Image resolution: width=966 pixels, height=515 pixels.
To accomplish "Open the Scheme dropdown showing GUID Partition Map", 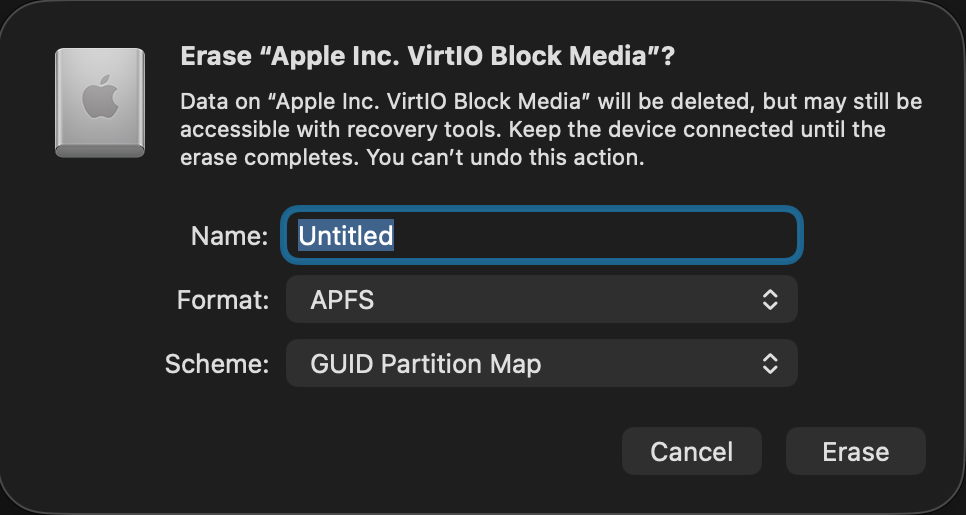I will [541, 363].
